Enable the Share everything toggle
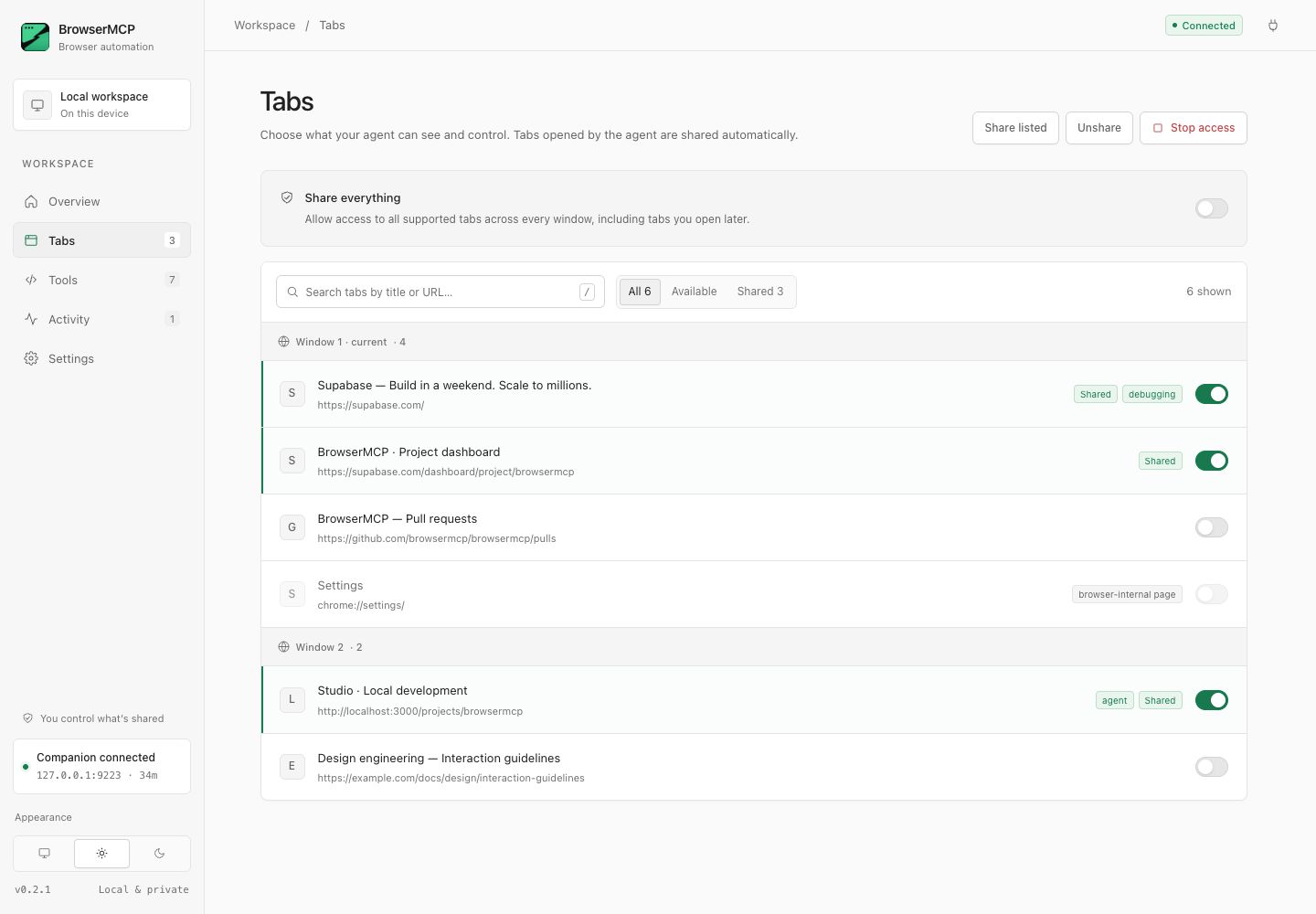 (x=1212, y=208)
